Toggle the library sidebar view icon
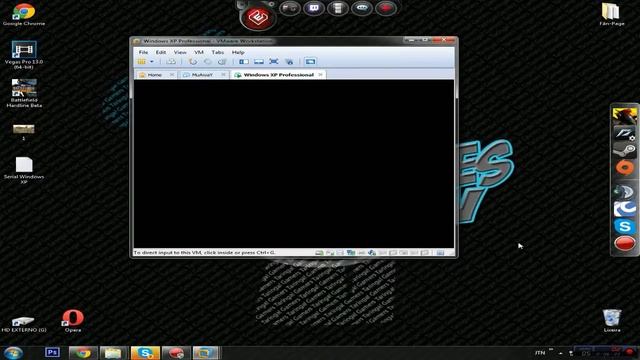This screenshot has height=360, width=640. pos(244,62)
